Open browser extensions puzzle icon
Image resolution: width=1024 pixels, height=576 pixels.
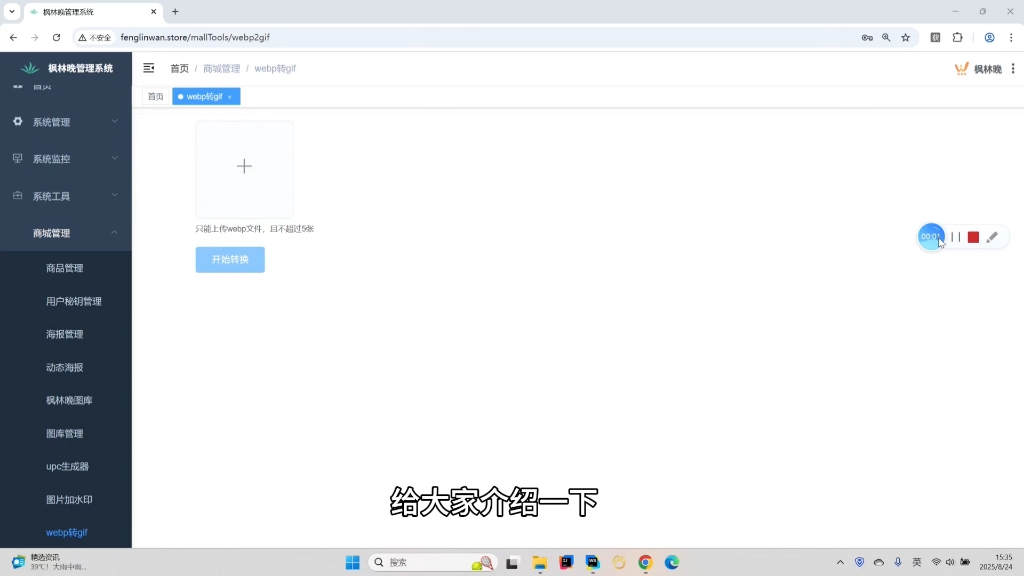pos(957,37)
